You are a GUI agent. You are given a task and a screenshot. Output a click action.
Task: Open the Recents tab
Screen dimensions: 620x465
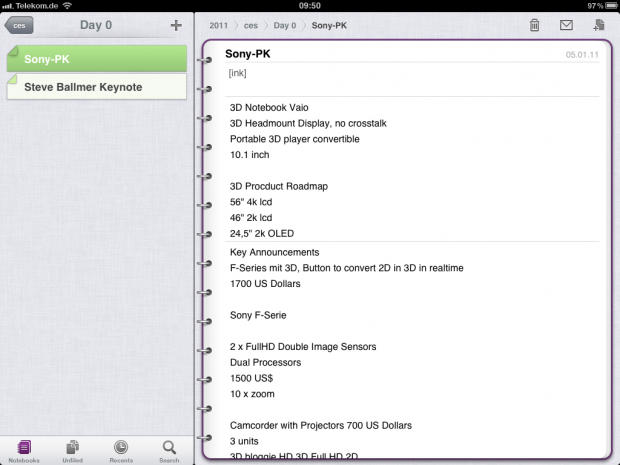[x=121, y=451]
